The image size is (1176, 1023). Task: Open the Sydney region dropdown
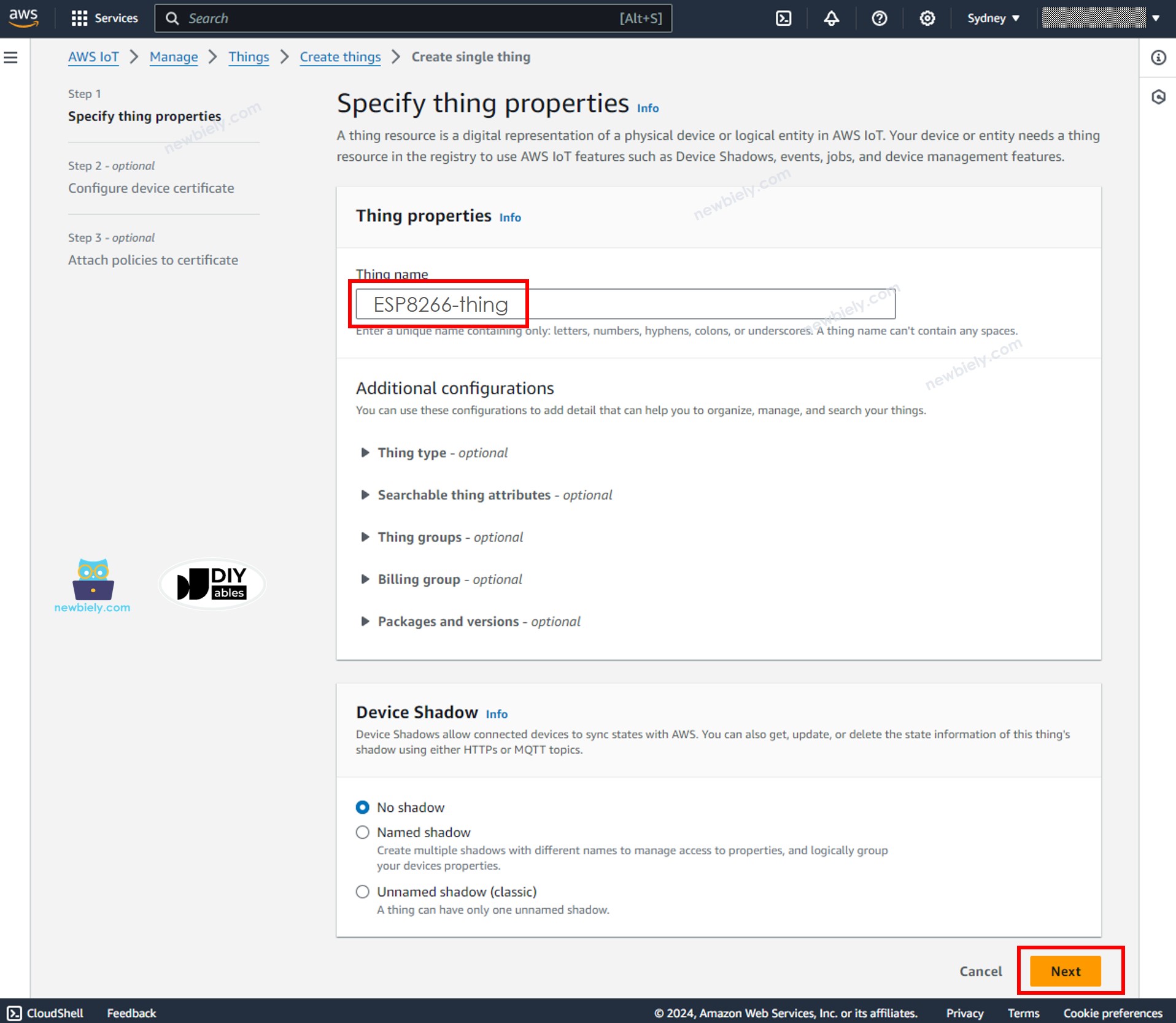[992, 18]
